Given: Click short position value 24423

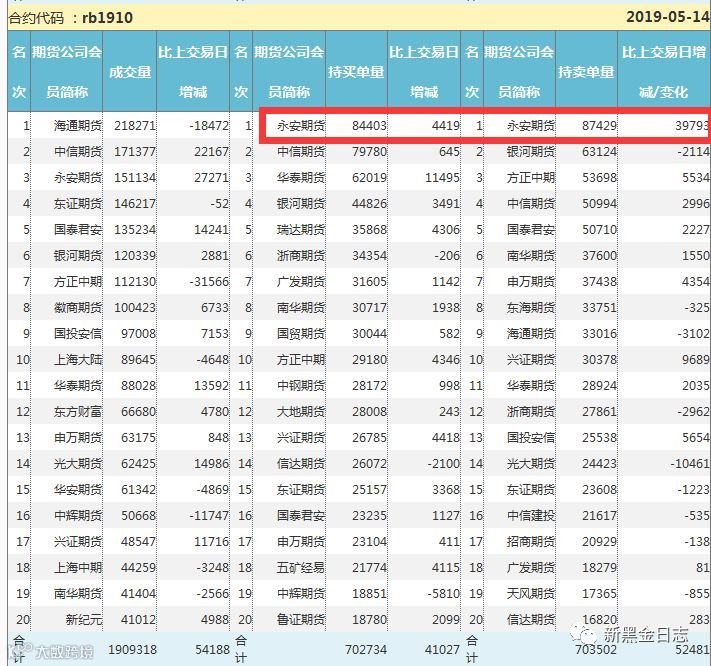Looking at the screenshot, I should [x=599, y=464].
